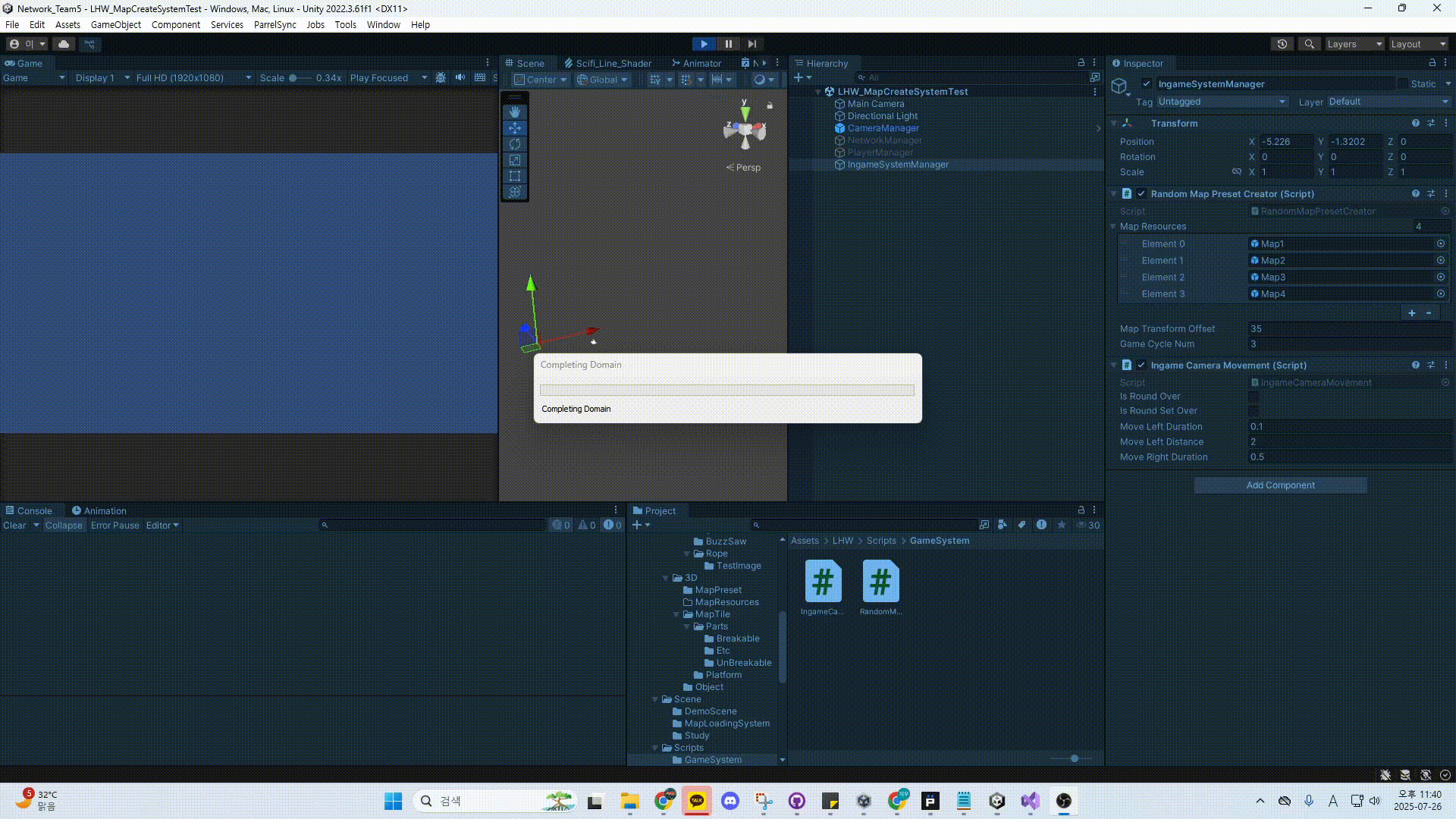Open the GameObject menu
1456x819 pixels.
tap(115, 25)
